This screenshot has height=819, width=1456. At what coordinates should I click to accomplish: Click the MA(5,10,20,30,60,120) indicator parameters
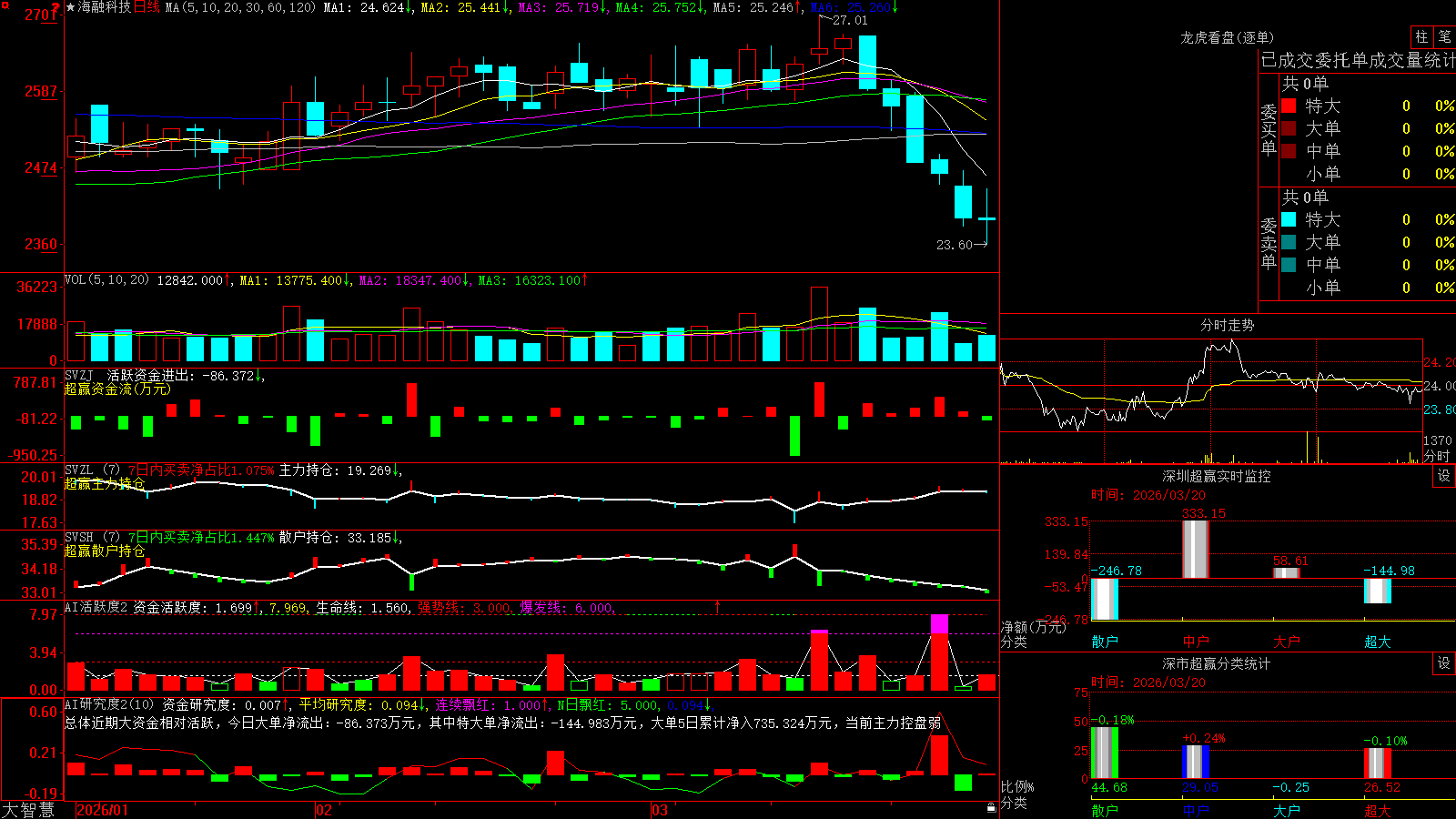[x=240, y=7]
